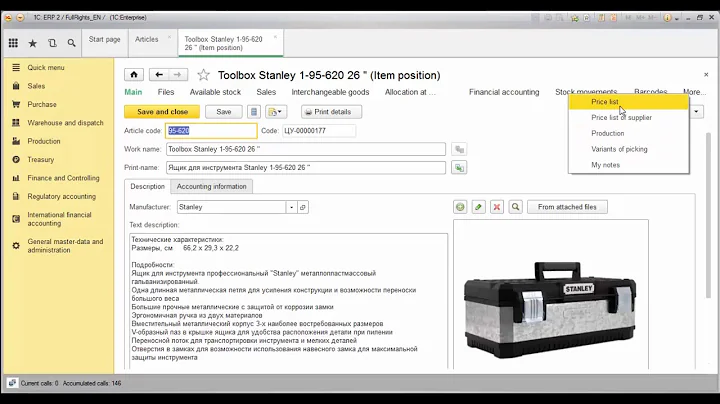720x404 pixels.
Task: Open History icon in top panel
Action: (x=52, y=43)
